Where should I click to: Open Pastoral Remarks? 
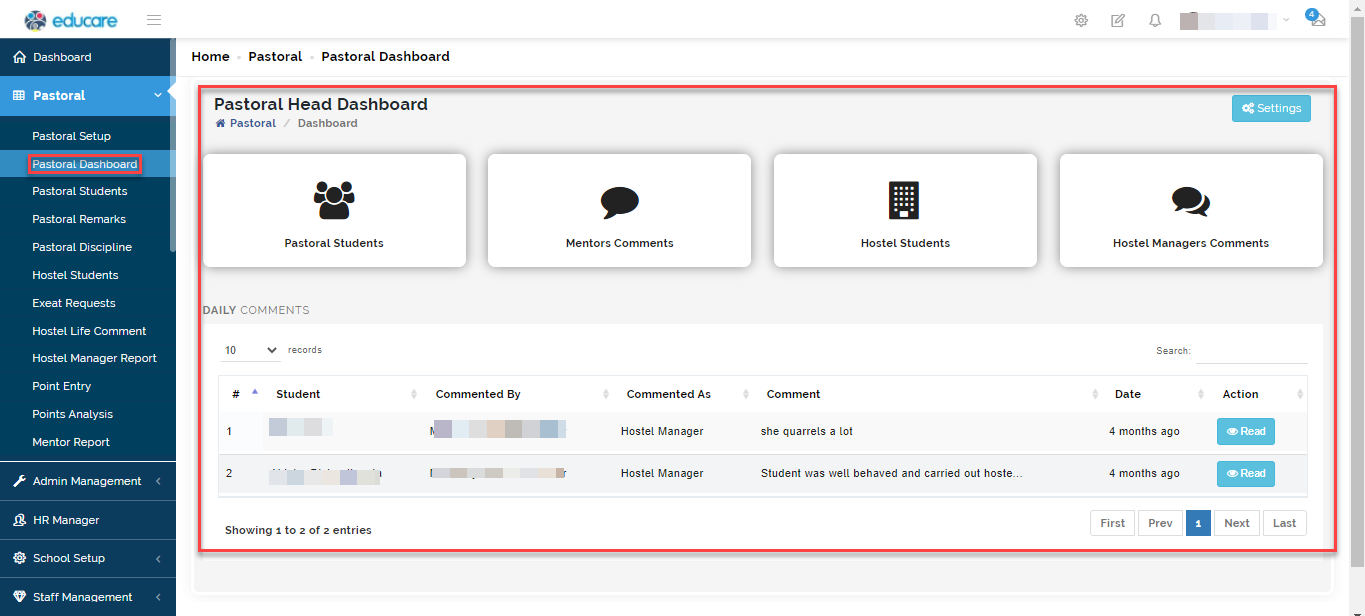(x=79, y=219)
